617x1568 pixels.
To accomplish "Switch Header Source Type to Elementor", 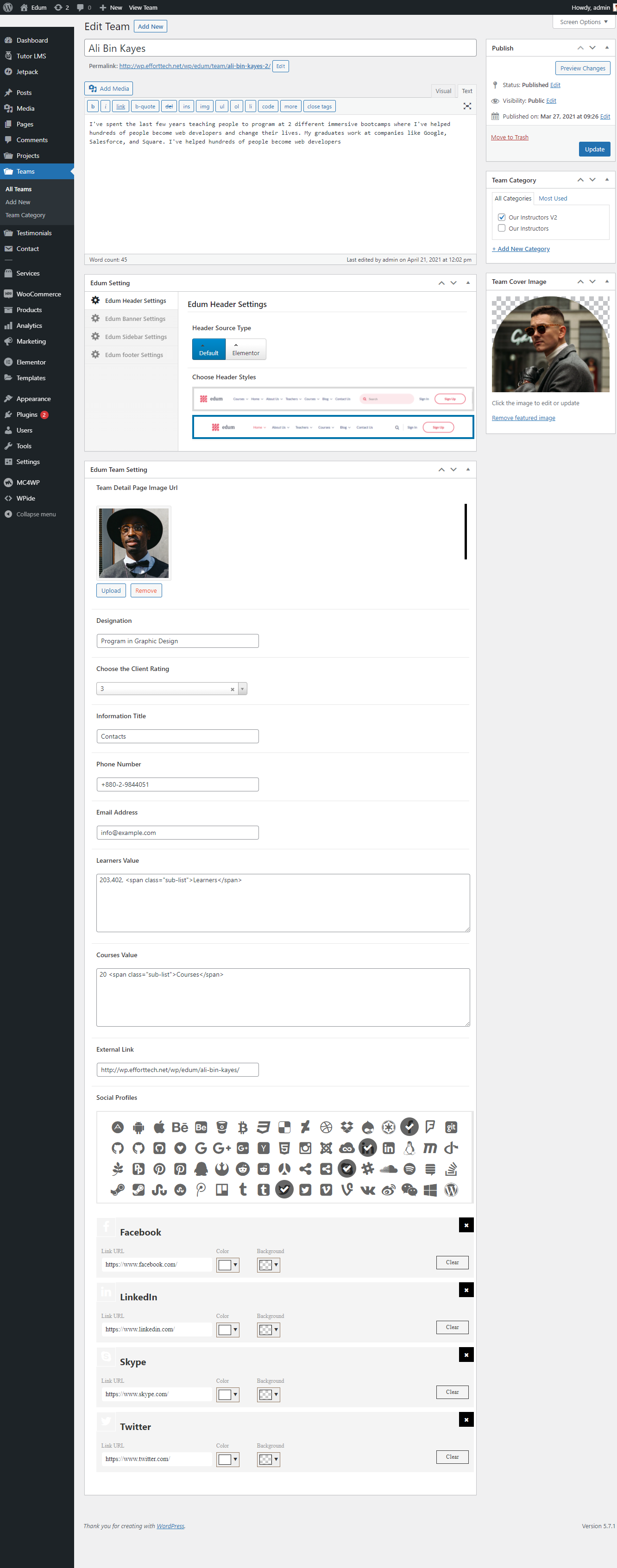I will coord(246,349).
